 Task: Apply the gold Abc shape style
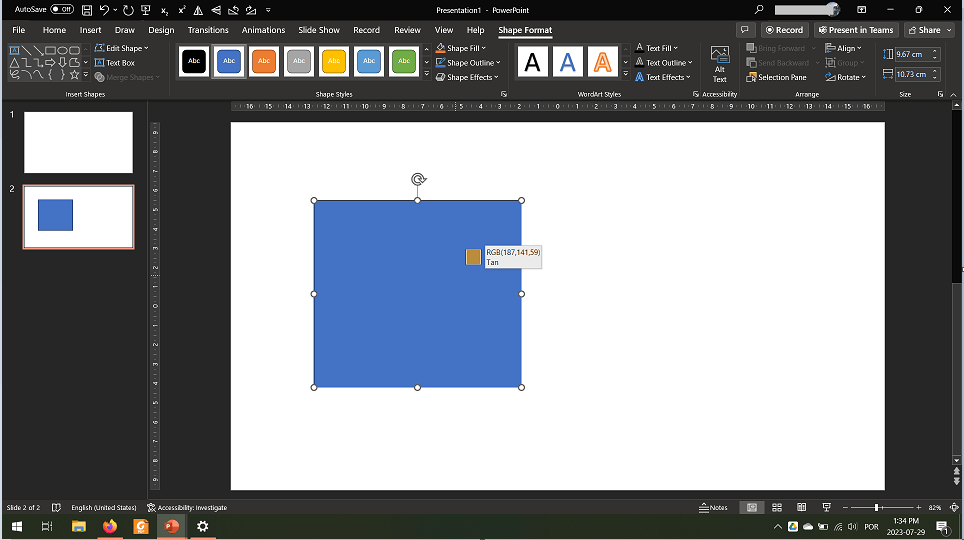[334, 61]
